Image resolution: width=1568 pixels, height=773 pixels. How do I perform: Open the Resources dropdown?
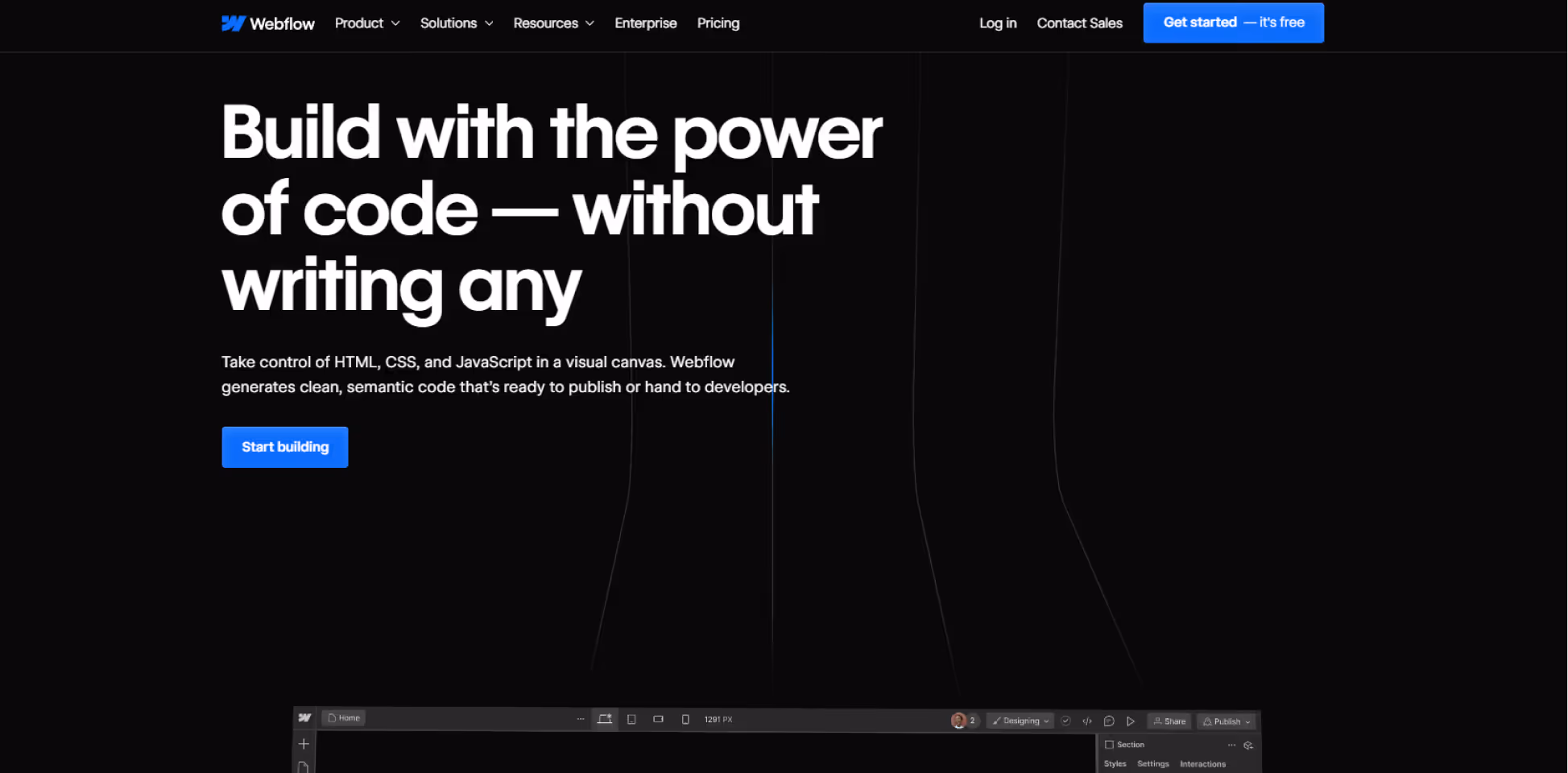point(554,23)
